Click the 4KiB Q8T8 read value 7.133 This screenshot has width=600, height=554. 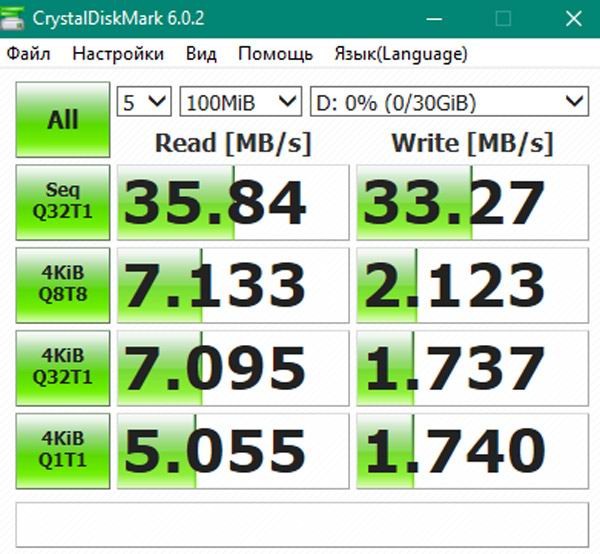pyautogui.click(x=233, y=286)
